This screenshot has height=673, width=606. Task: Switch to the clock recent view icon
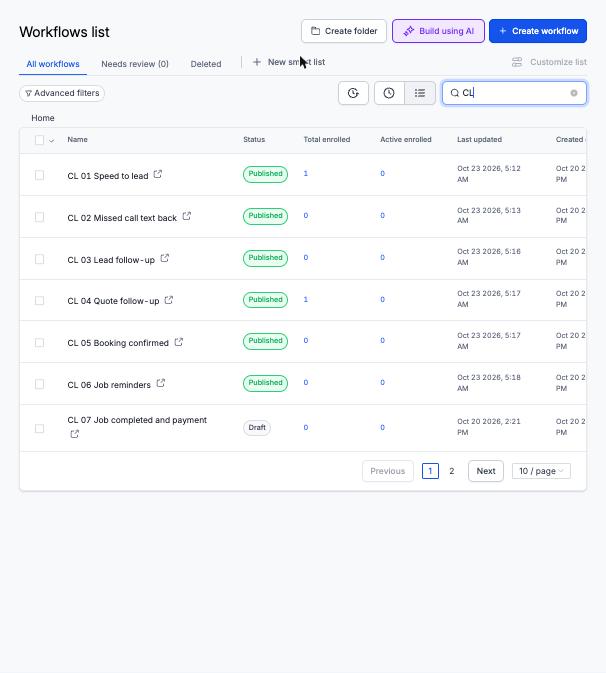click(x=389, y=93)
